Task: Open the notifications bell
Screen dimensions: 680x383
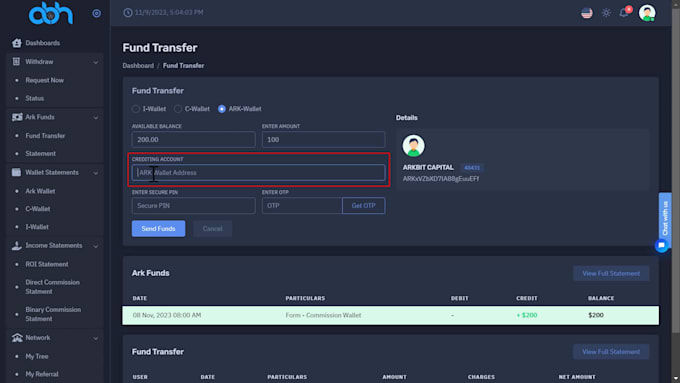Action: 624,13
